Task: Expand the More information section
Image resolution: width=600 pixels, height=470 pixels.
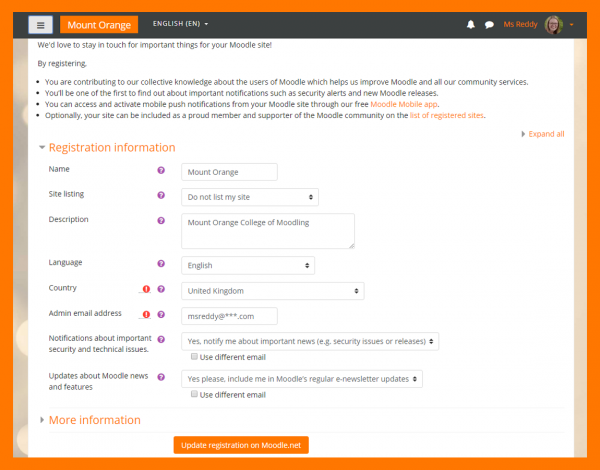Action: (x=94, y=420)
